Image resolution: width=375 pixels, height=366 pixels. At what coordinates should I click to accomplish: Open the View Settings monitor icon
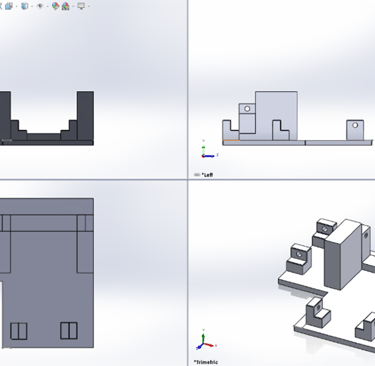pyautogui.click(x=81, y=6)
